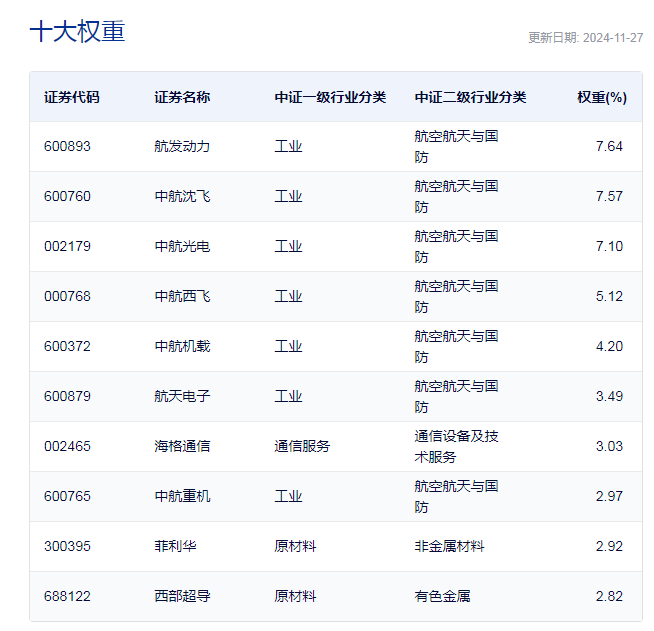Click 航空航天与国防 in the 中航西飞 row
This screenshot has height=631, width=654.
coord(456,297)
